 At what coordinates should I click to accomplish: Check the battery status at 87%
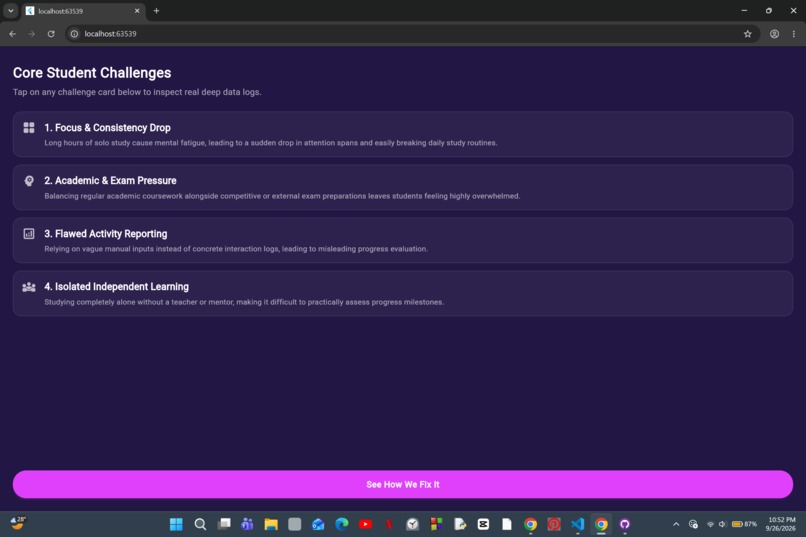click(x=744, y=524)
